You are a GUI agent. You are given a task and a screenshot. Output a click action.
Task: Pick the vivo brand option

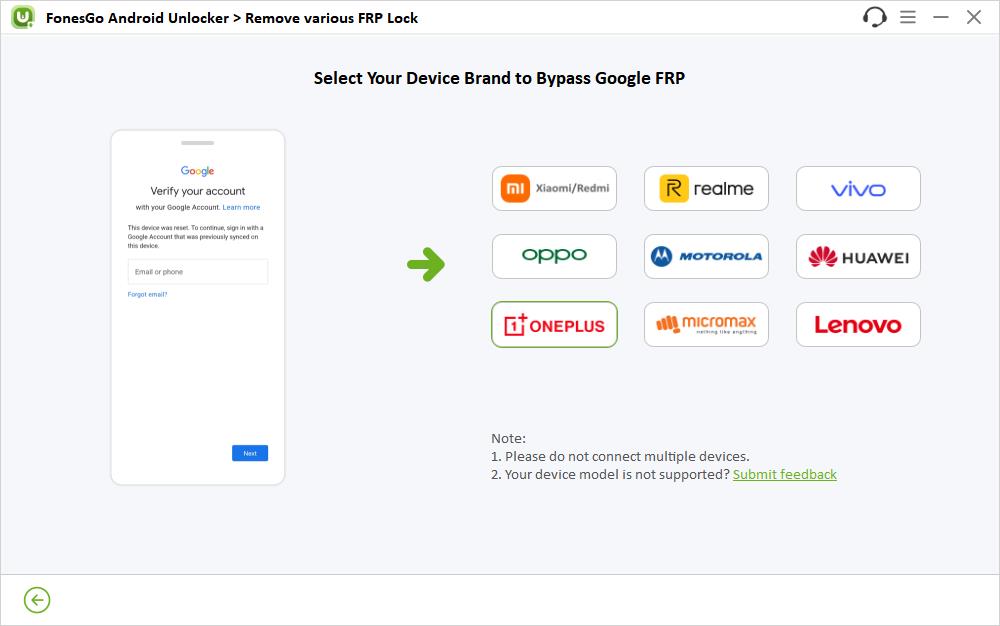coord(858,189)
